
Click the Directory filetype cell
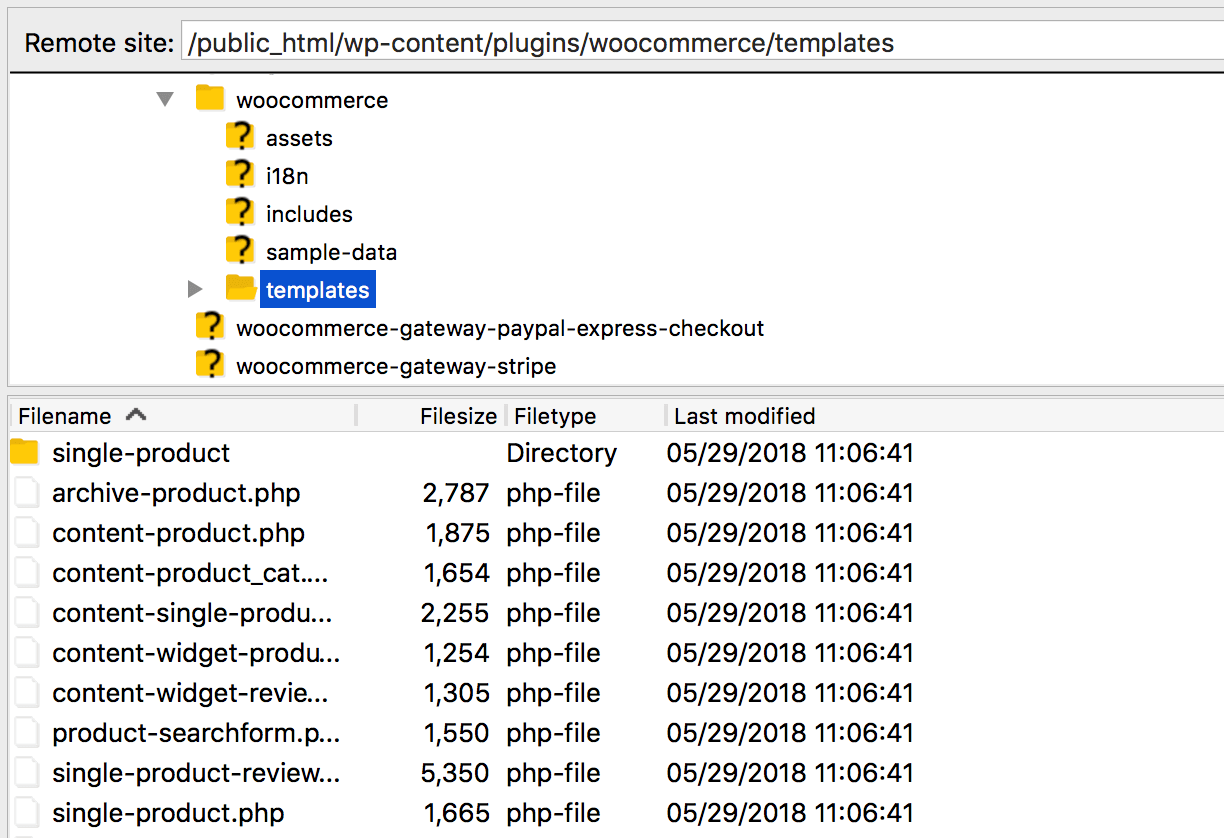pos(562,453)
